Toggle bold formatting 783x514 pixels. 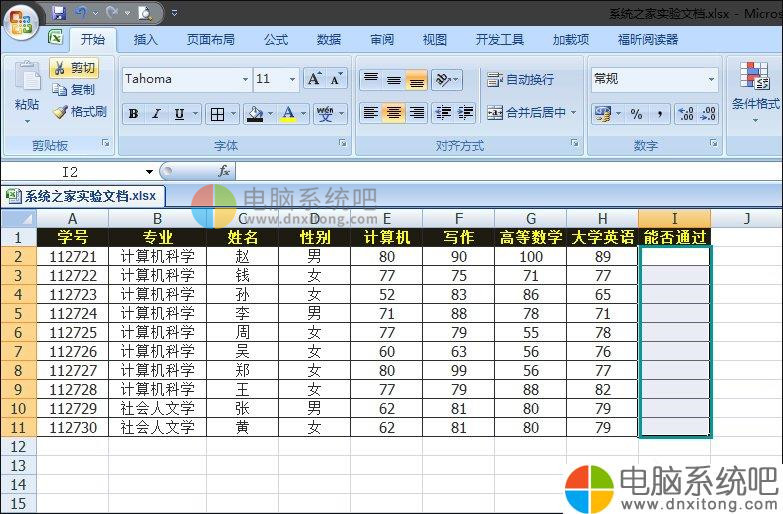[133, 114]
